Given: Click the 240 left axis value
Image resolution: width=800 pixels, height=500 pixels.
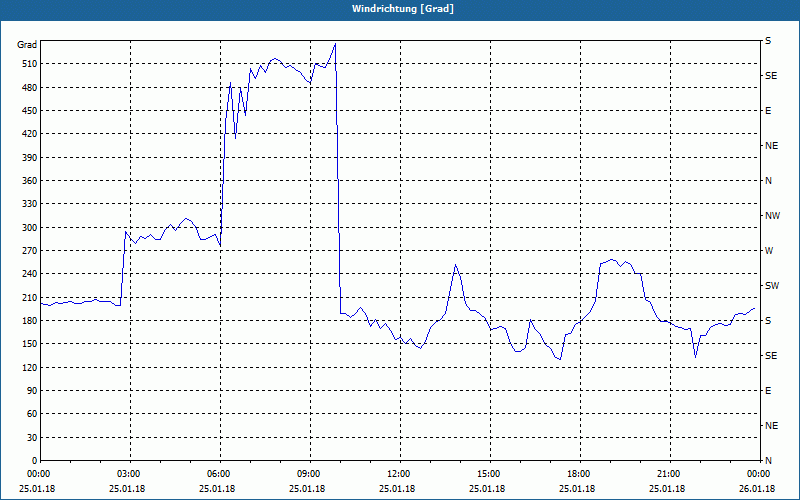Looking at the screenshot, I should pyautogui.click(x=30, y=274).
